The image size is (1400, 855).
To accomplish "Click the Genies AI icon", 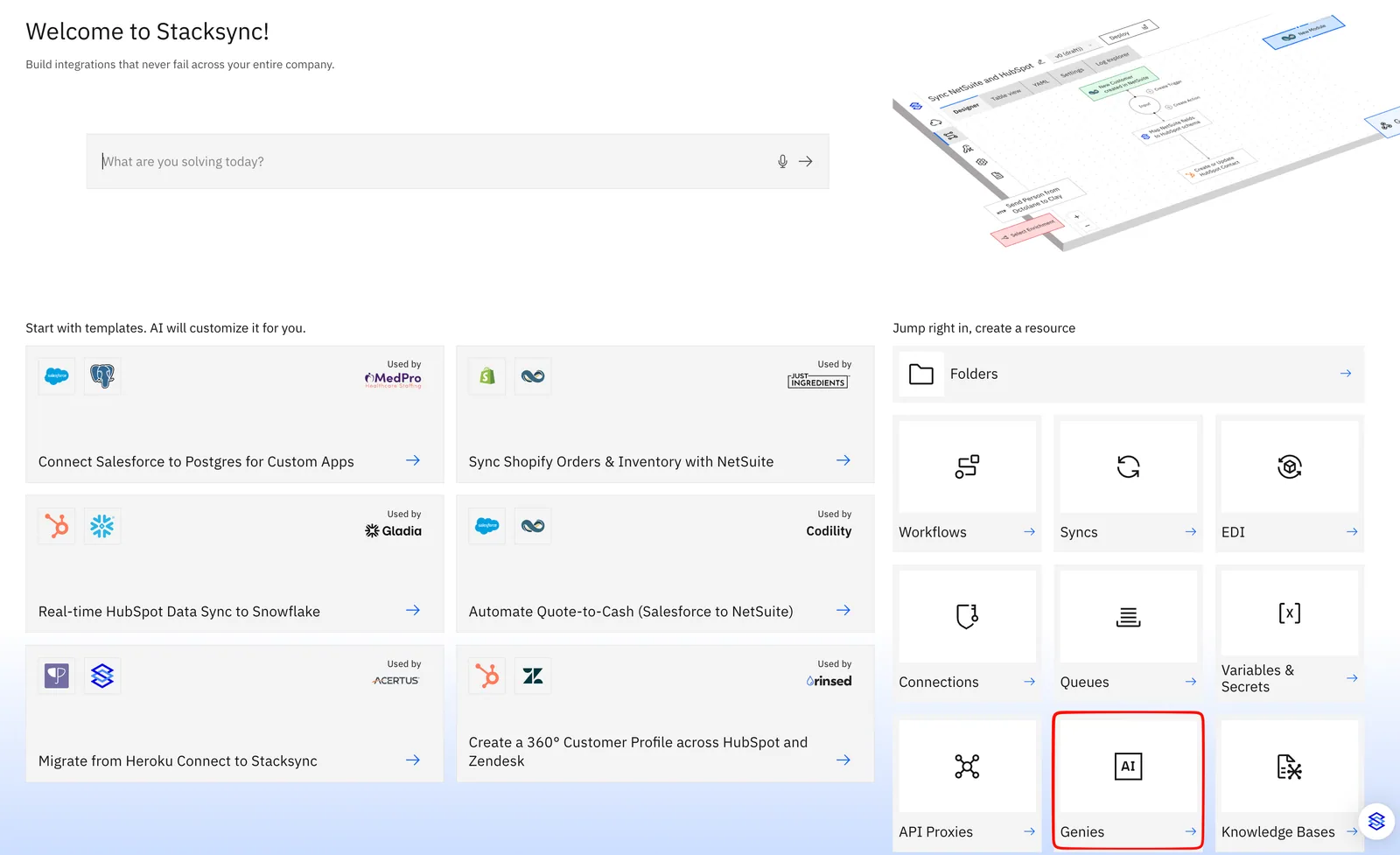I will (1128, 767).
